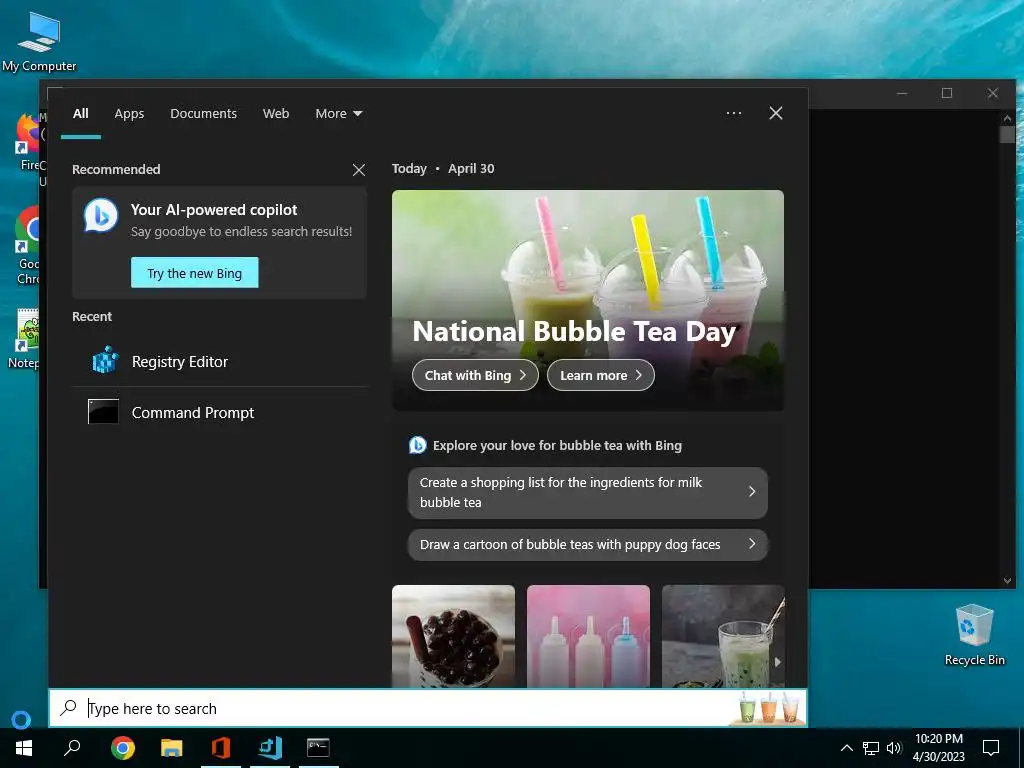Open the network status tray icon
Viewport: 1024px width, 768px height.
pos(871,748)
